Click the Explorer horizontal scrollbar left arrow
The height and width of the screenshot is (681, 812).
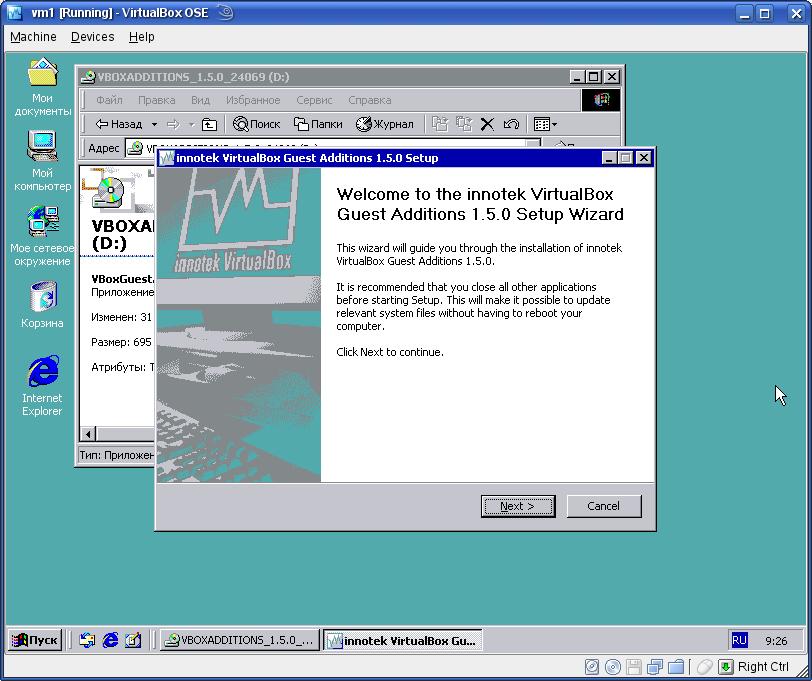point(88,434)
